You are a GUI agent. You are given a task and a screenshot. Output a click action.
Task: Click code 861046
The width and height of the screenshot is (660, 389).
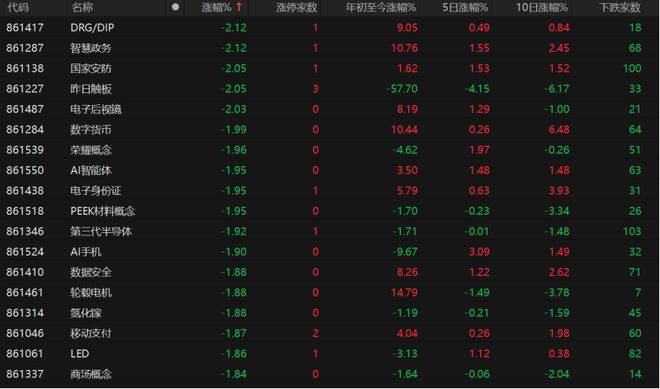coord(25,333)
